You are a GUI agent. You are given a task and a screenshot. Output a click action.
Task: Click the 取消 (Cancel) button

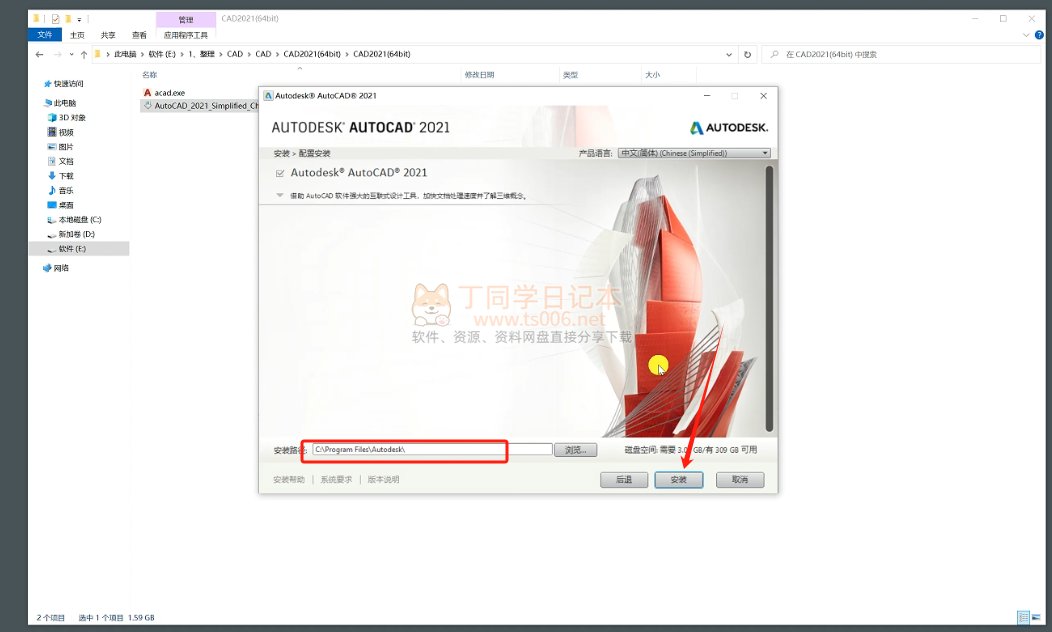click(739, 480)
